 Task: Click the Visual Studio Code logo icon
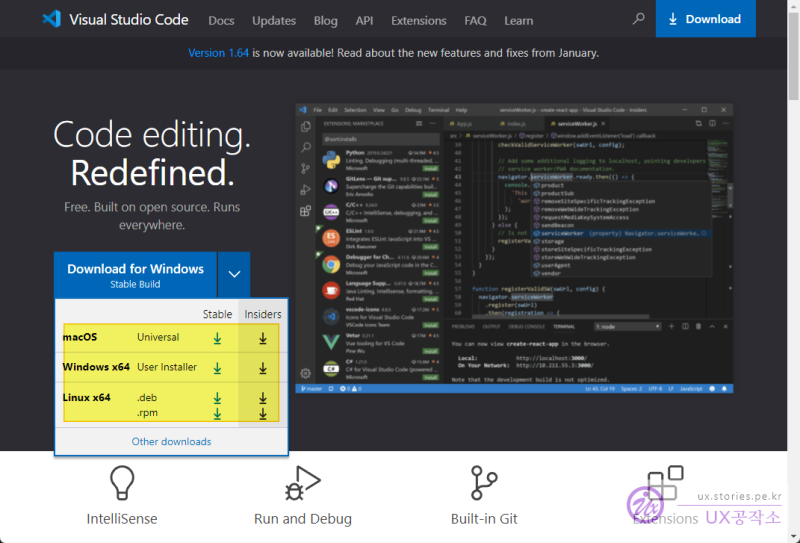coord(52,19)
